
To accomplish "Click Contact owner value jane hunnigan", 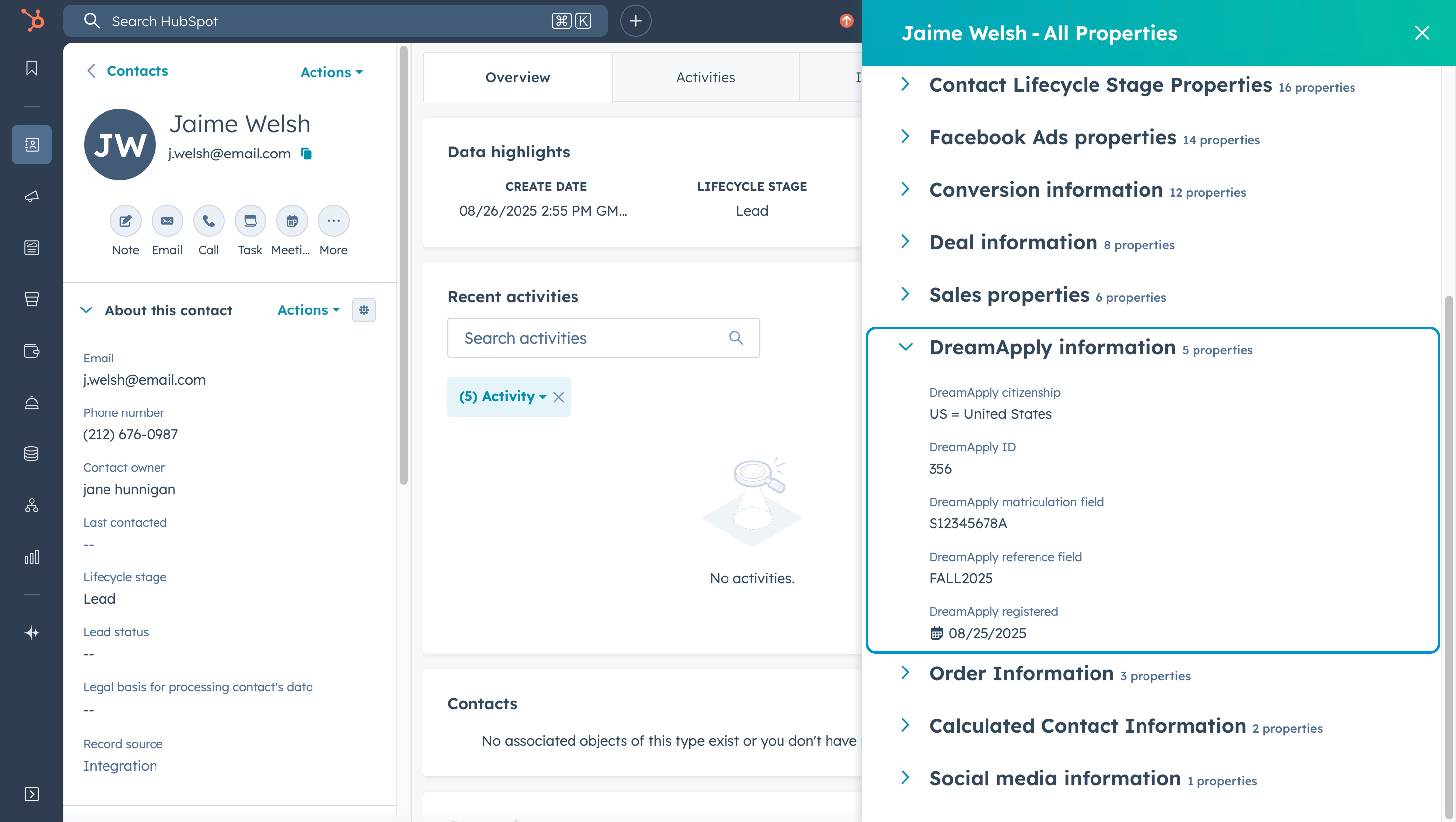I will 129,490.
